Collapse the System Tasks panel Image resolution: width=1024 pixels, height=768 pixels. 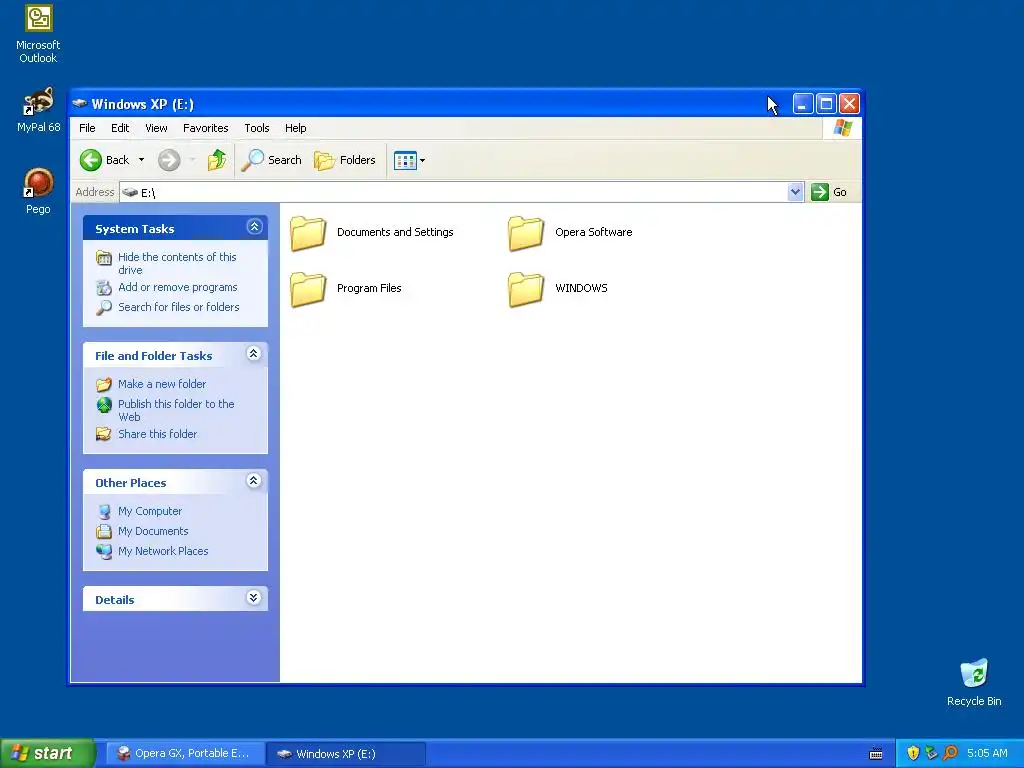coord(254,227)
